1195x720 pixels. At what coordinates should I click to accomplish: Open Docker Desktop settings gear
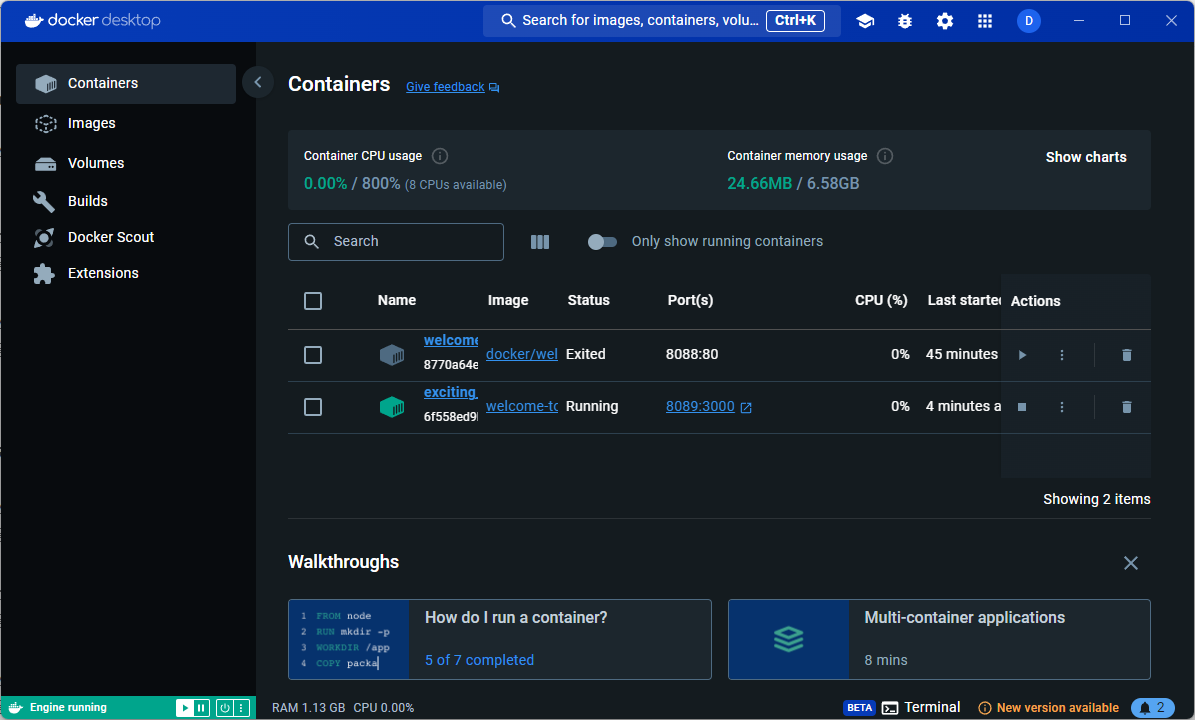point(945,21)
